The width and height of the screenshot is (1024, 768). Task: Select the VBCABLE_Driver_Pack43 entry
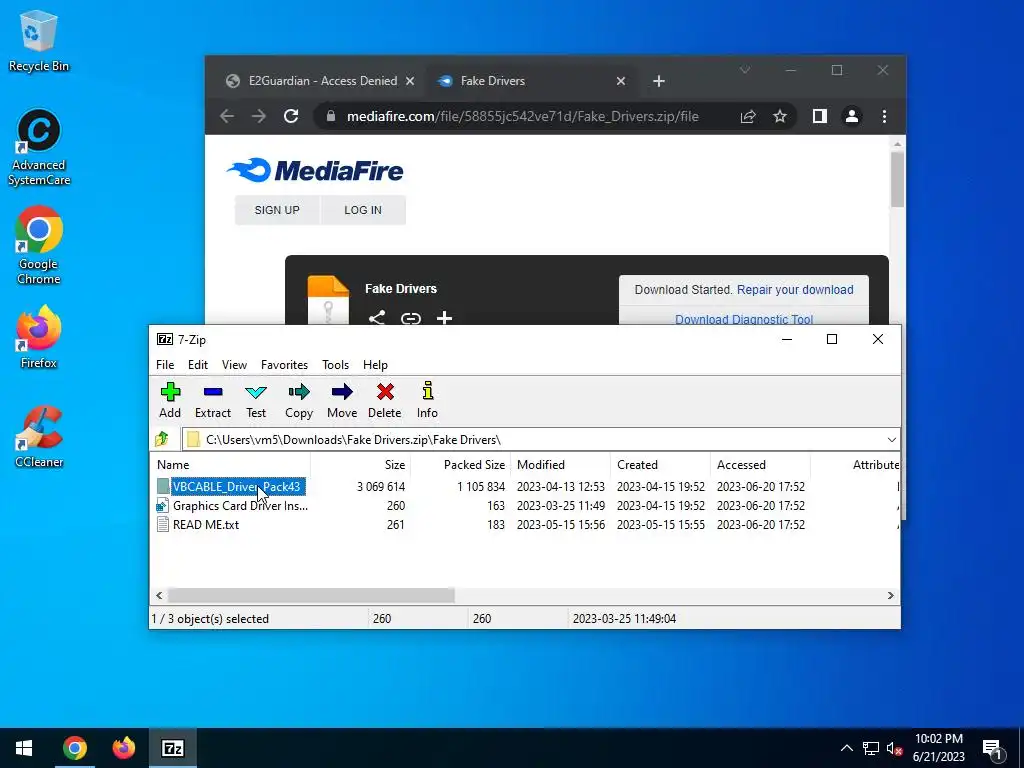[x=236, y=487]
